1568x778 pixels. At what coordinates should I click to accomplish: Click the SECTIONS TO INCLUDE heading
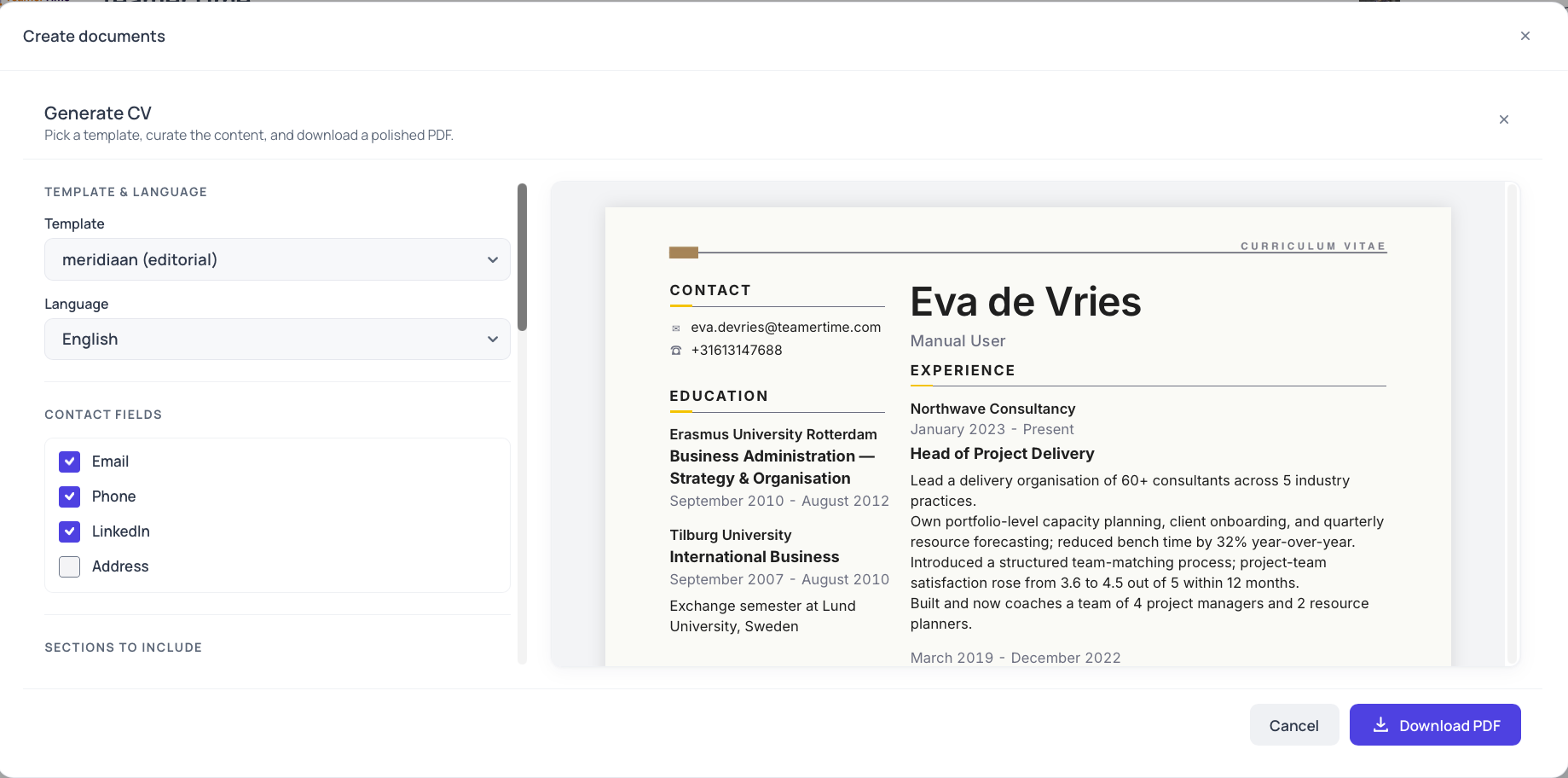tap(124, 647)
